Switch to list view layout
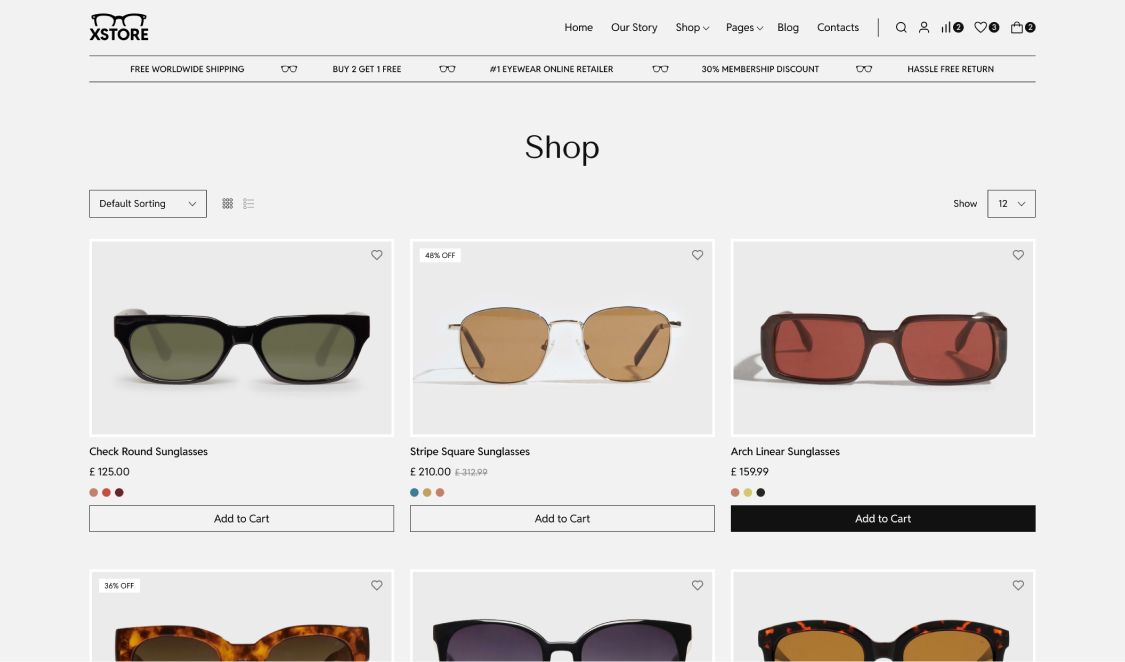This screenshot has height=662, width=1125. (249, 204)
